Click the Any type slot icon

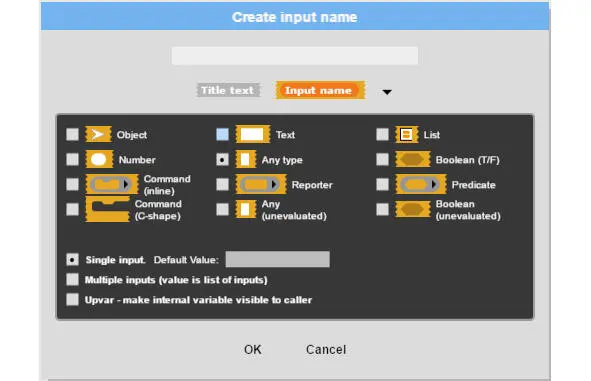click(x=245, y=159)
